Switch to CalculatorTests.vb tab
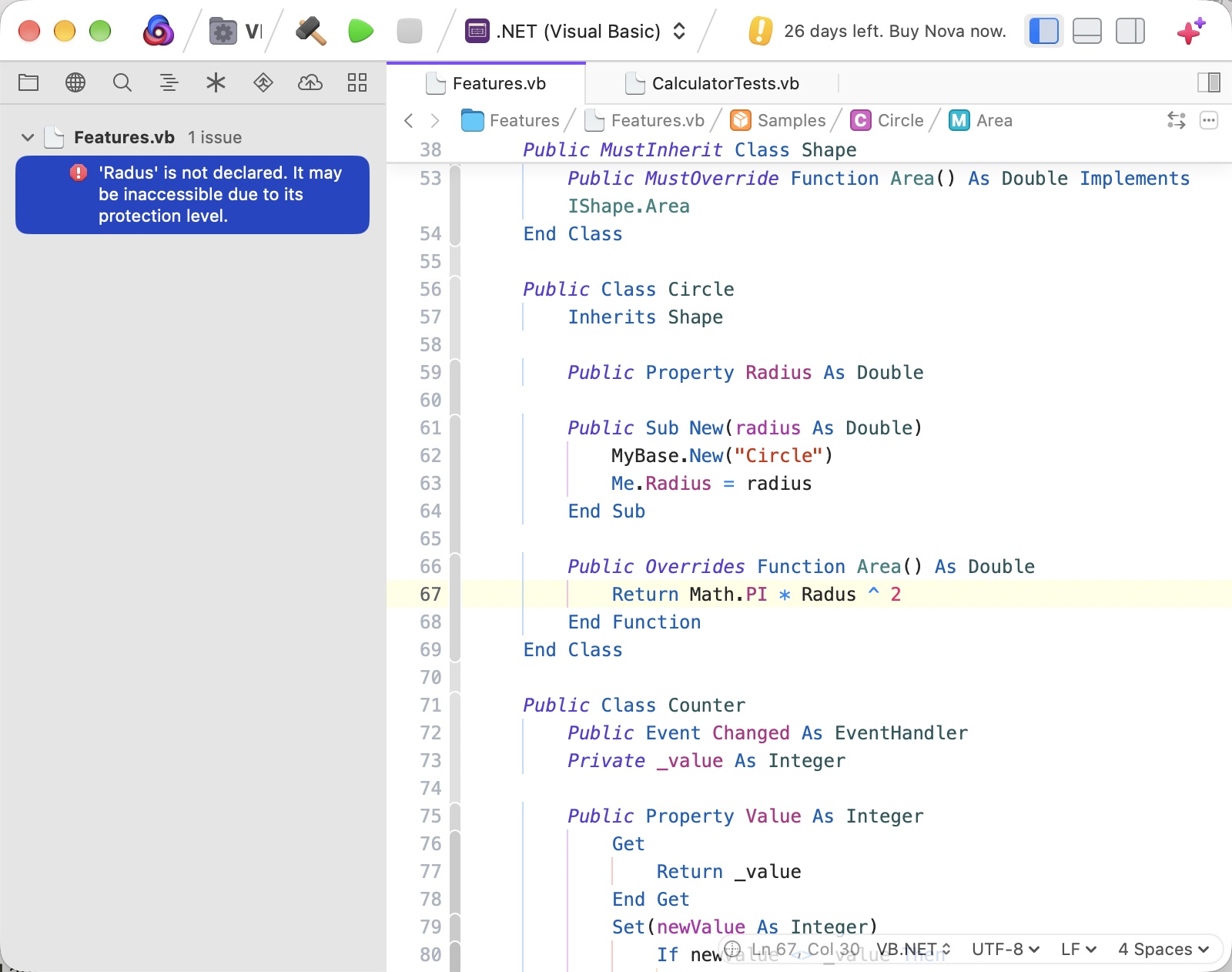The image size is (1232, 972). (x=712, y=83)
